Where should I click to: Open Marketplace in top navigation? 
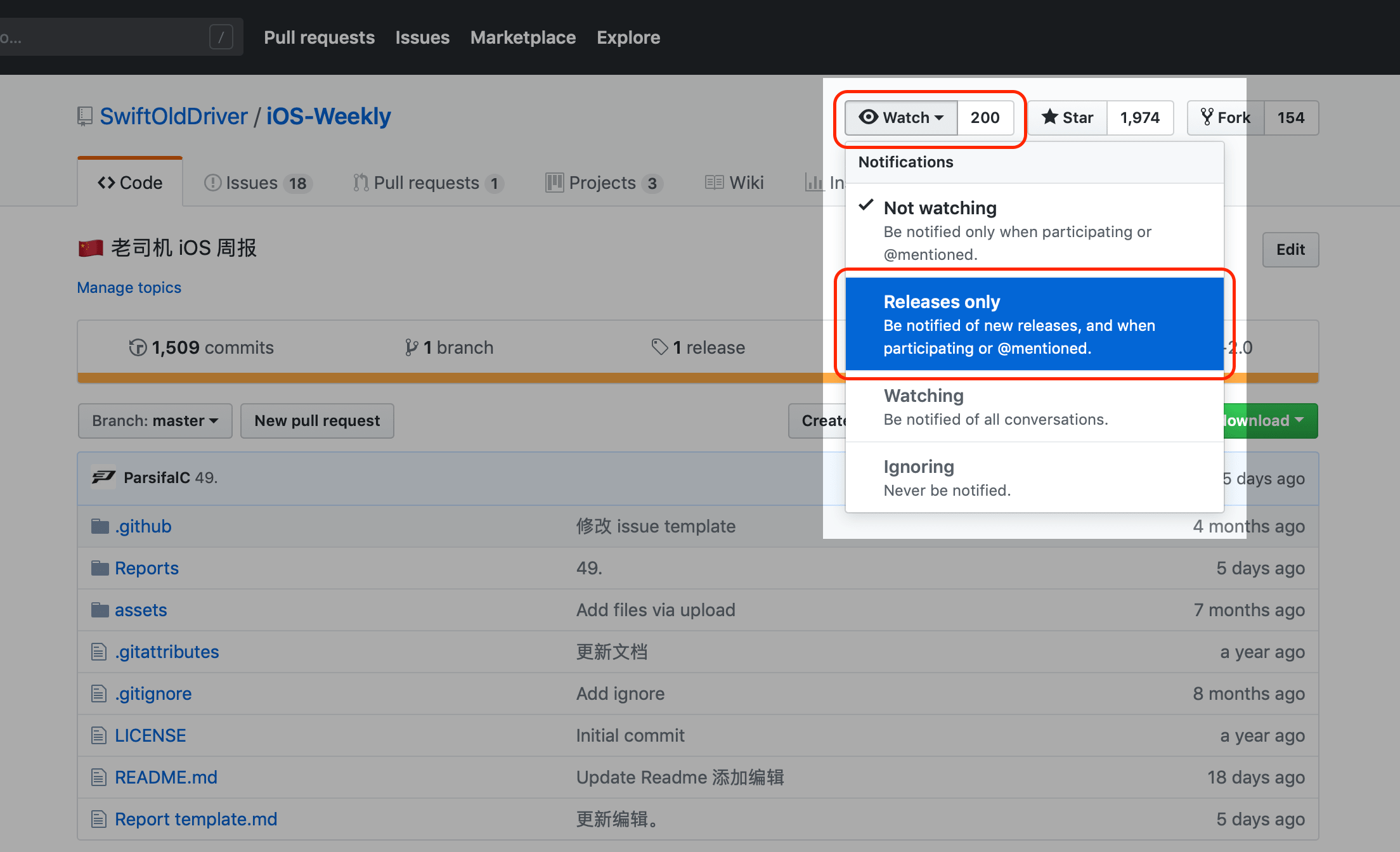point(523,37)
